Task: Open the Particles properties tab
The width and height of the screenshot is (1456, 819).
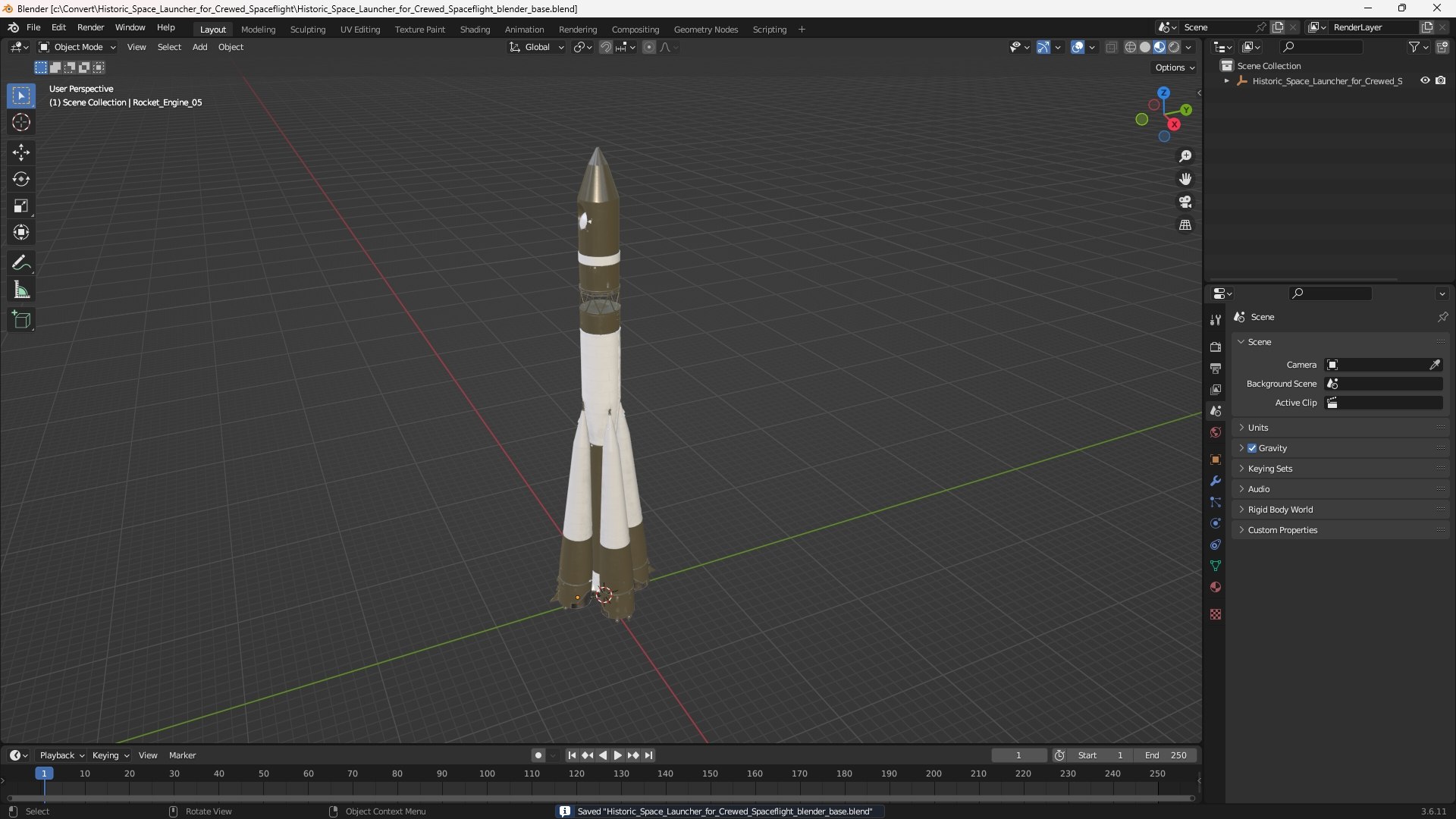Action: (x=1216, y=502)
